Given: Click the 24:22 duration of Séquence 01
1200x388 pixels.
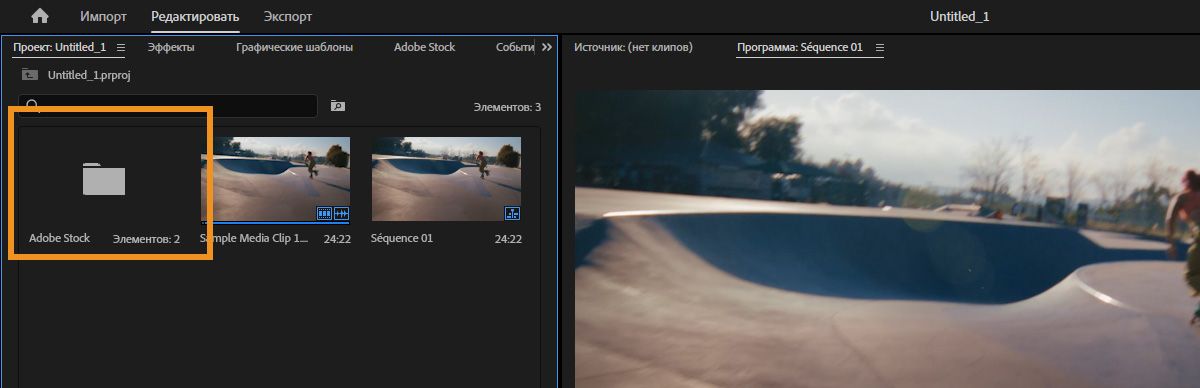Looking at the screenshot, I should tap(508, 239).
